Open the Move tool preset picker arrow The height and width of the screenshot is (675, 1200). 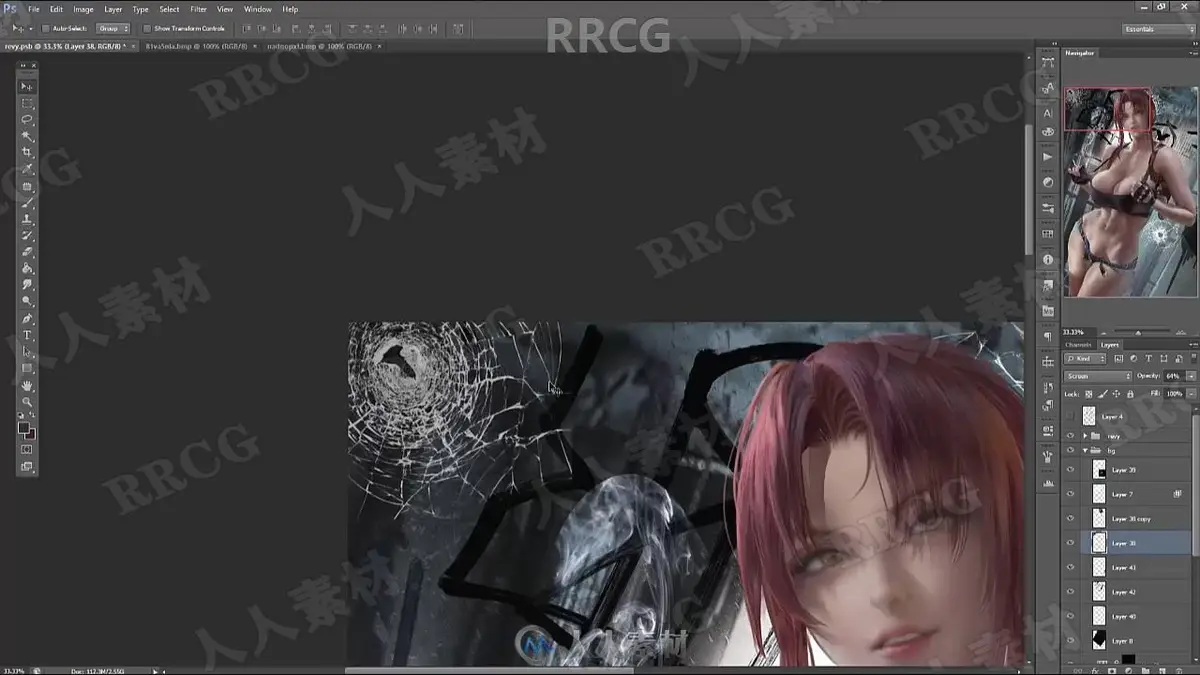[x=32, y=28]
